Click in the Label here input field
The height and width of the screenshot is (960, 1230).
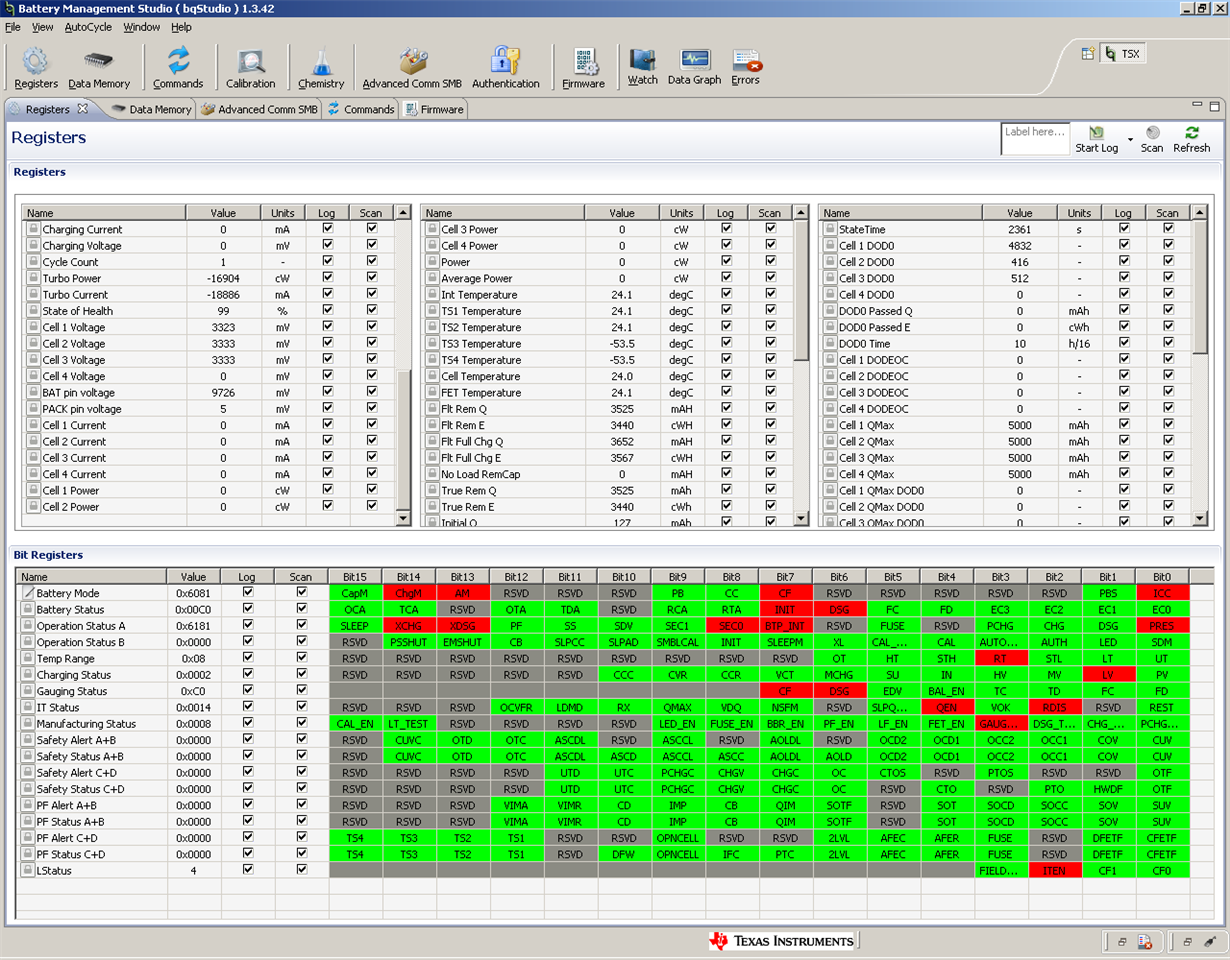coord(1034,139)
